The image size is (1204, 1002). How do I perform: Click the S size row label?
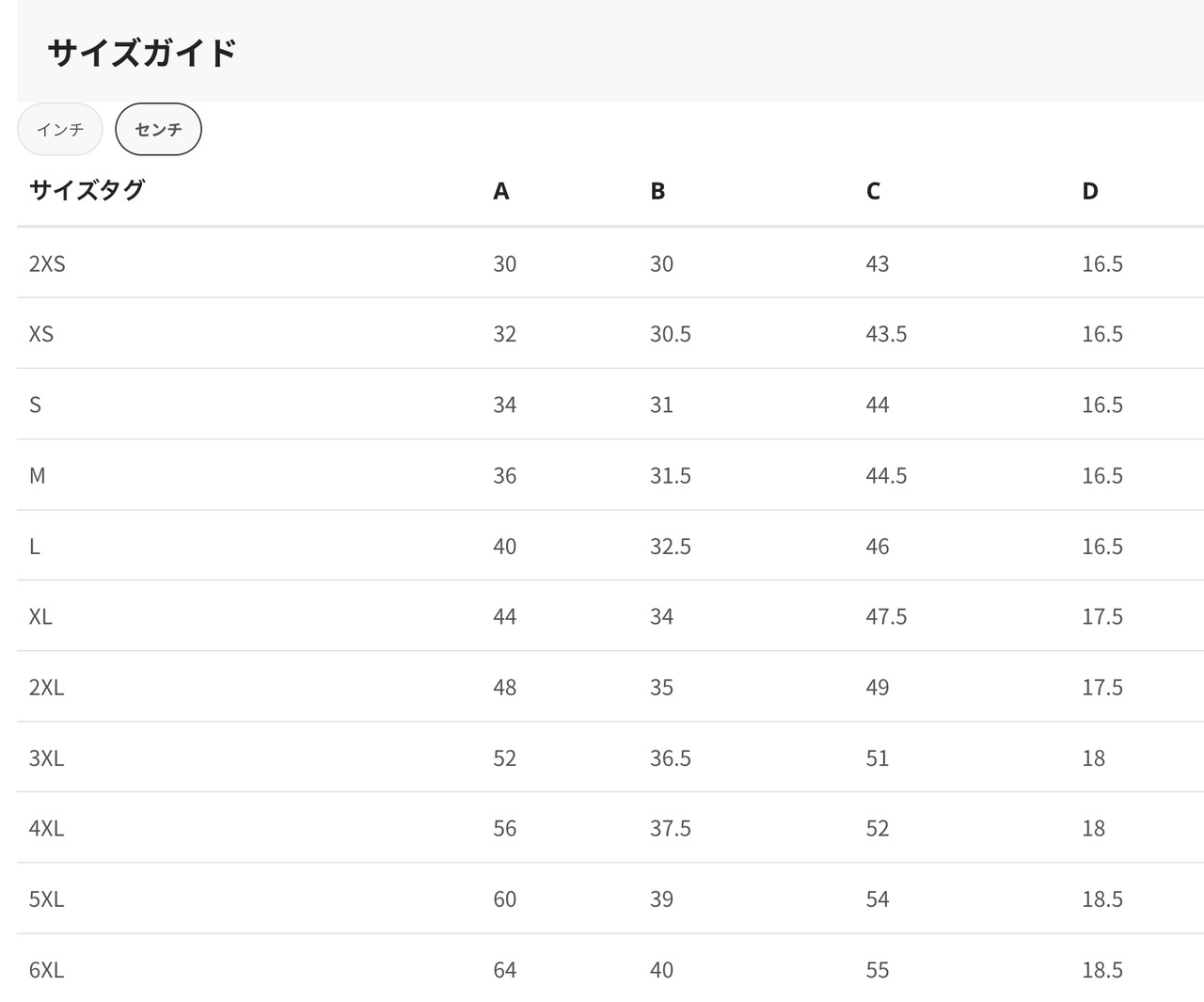coord(36,405)
